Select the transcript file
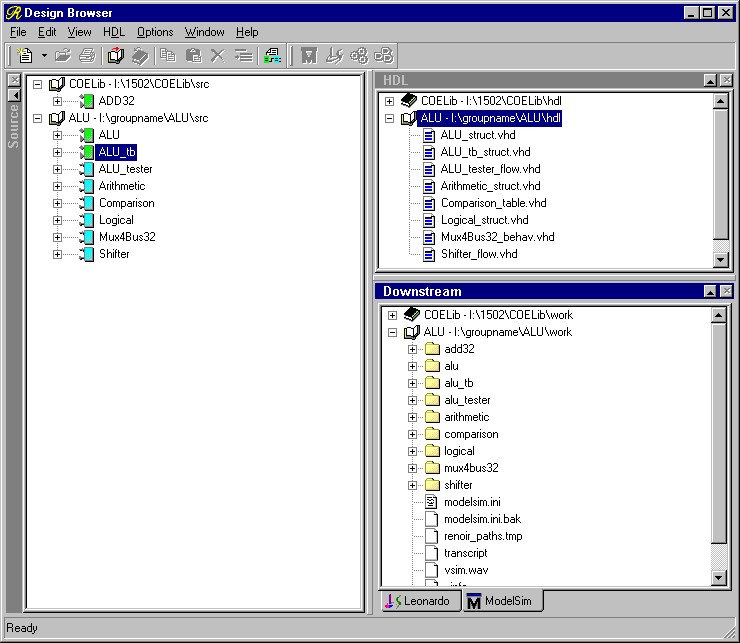The width and height of the screenshot is (740, 643). (465, 553)
